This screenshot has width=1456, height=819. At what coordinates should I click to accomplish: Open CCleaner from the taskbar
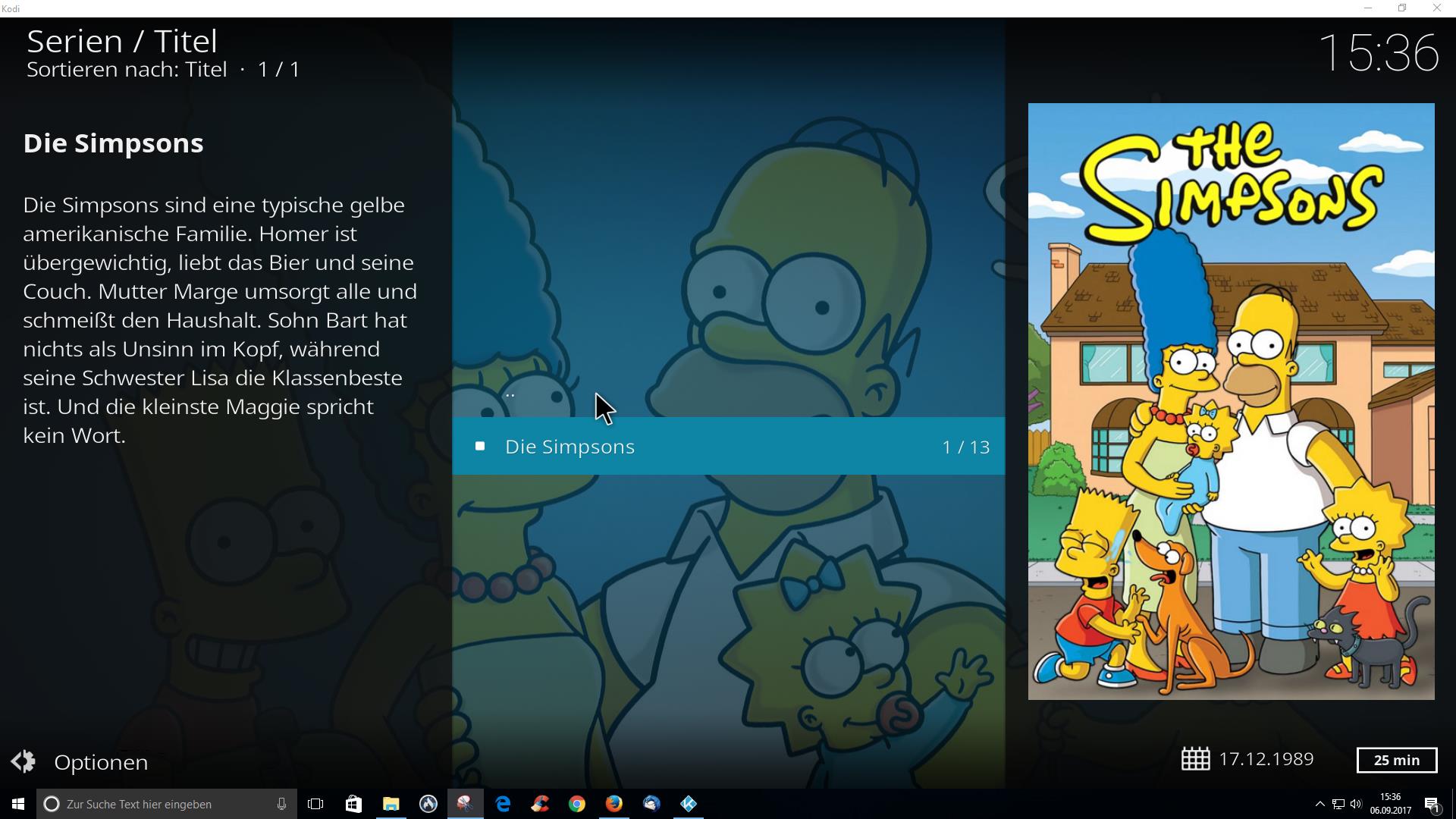point(540,804)
